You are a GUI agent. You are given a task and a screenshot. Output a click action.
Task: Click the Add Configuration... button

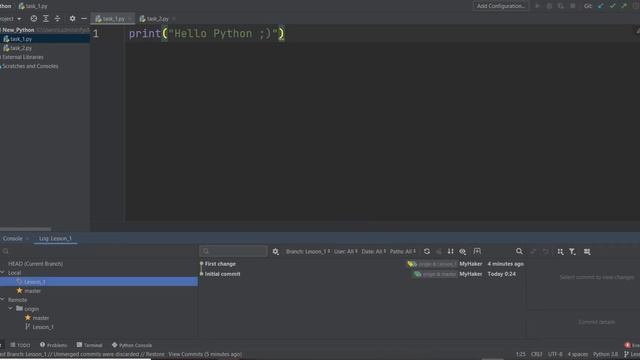tap(501, 6)
